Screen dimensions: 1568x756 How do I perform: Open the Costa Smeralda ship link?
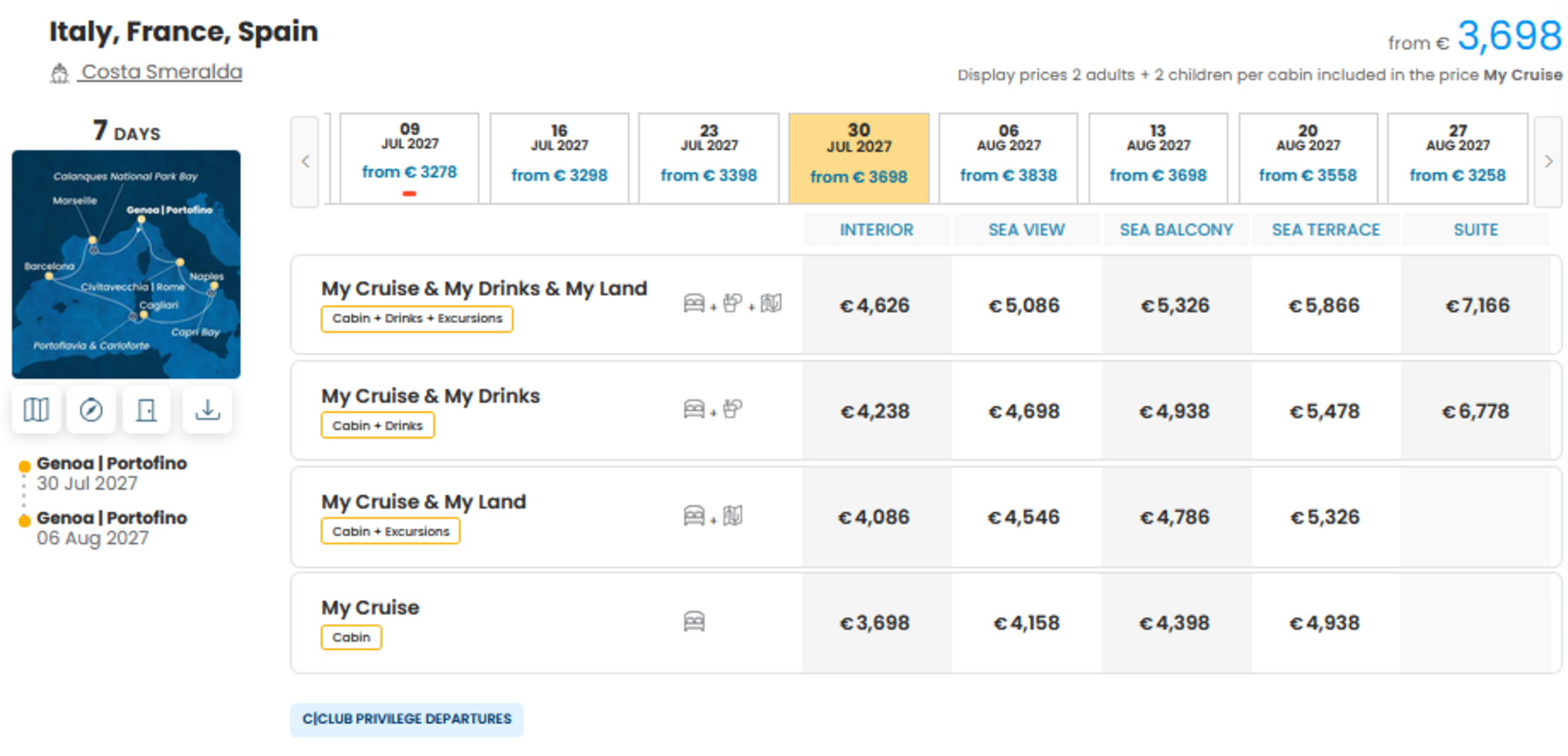coord(162,72)
